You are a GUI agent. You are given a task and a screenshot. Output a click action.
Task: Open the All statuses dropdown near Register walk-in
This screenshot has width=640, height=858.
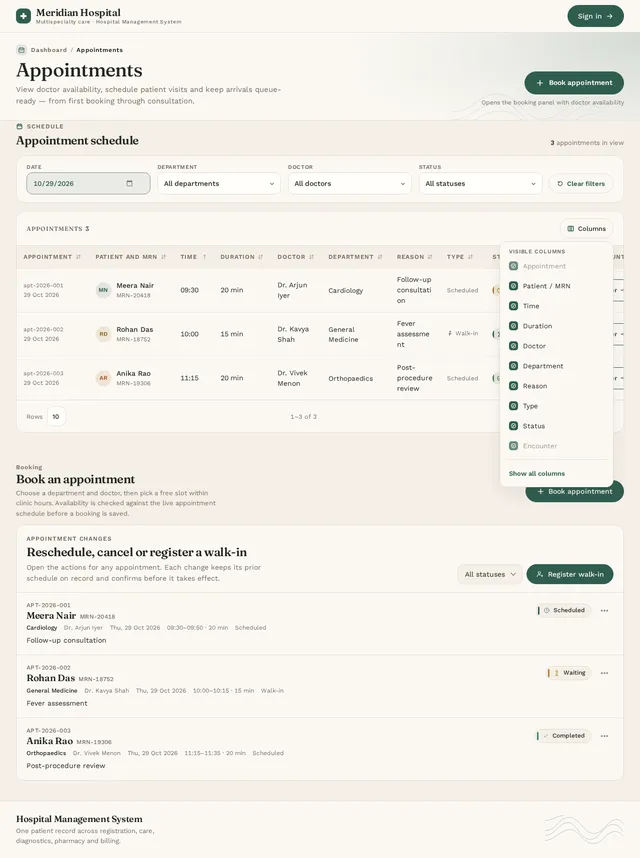click(x=490, y=574)
